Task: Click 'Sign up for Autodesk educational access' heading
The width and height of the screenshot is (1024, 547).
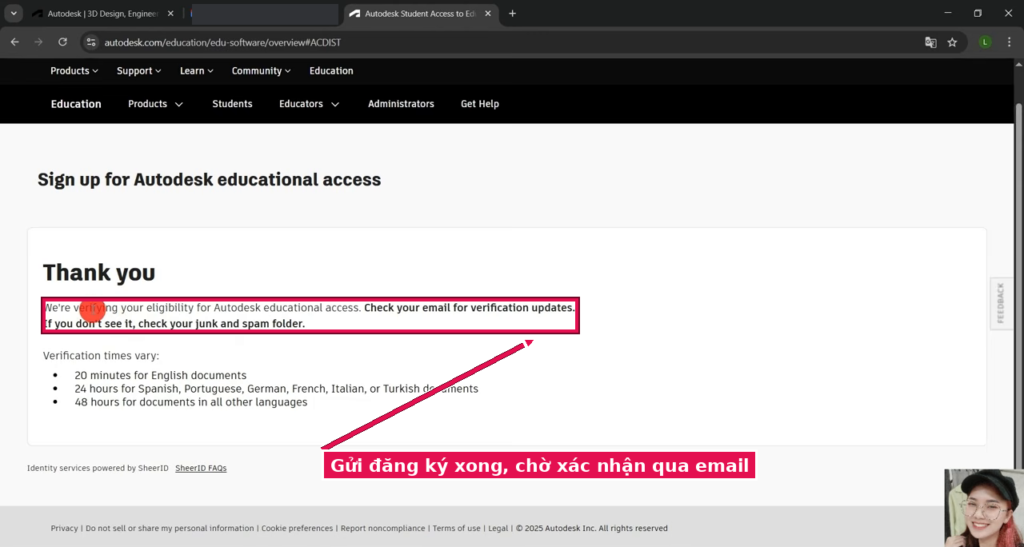Action: click(x=209, y=180)
